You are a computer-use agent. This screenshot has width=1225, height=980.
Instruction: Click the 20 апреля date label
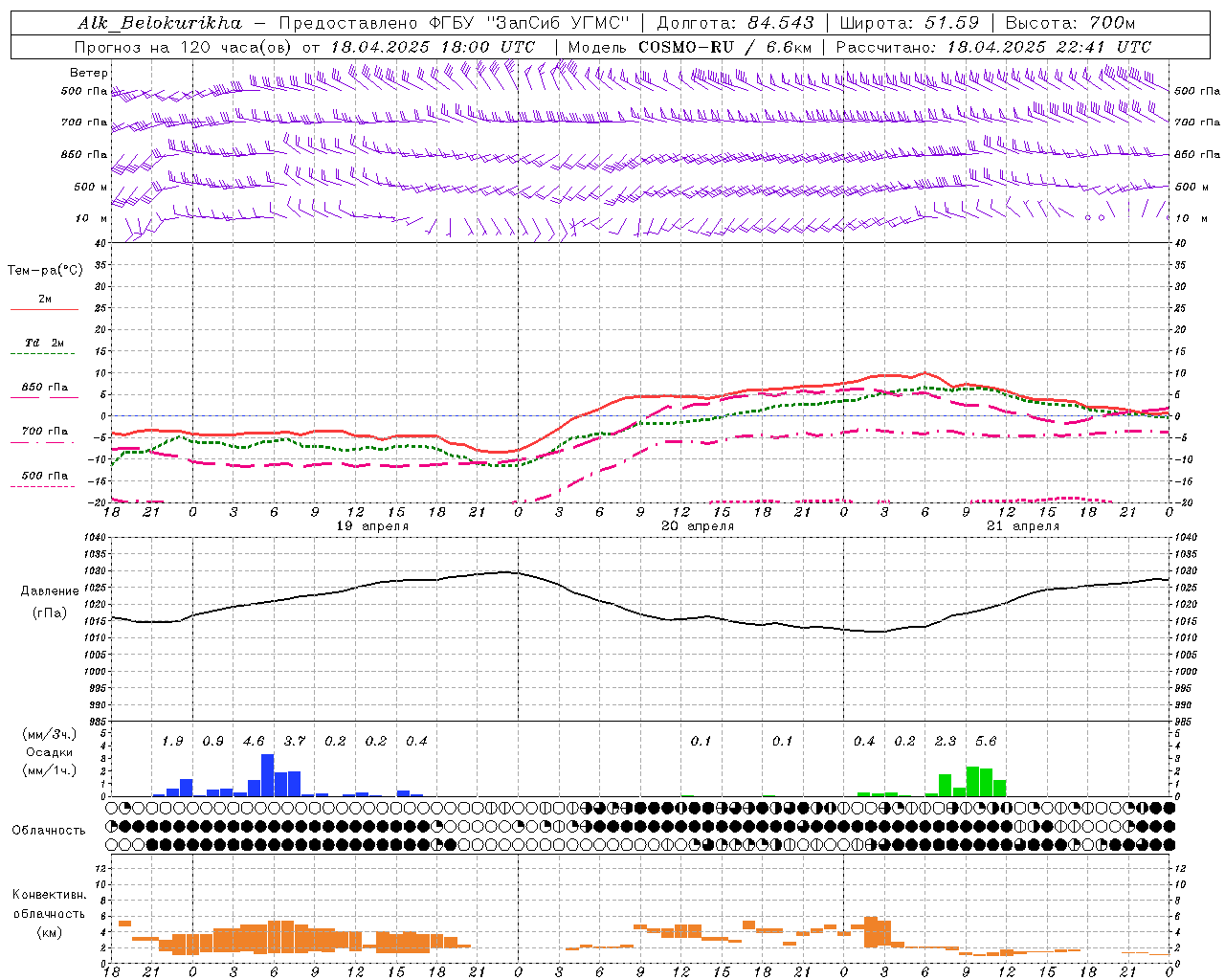coord(698,526)
